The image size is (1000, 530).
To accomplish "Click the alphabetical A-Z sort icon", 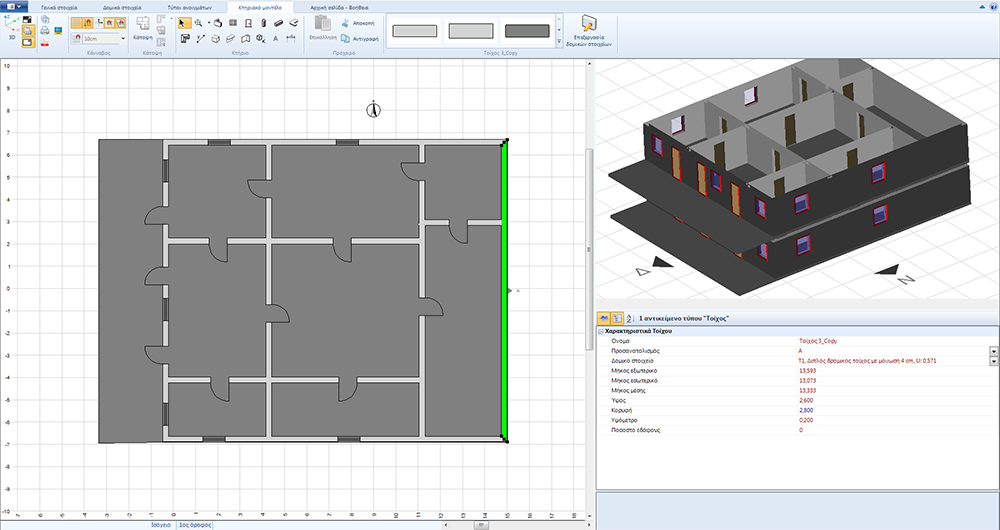I will 628,317.
